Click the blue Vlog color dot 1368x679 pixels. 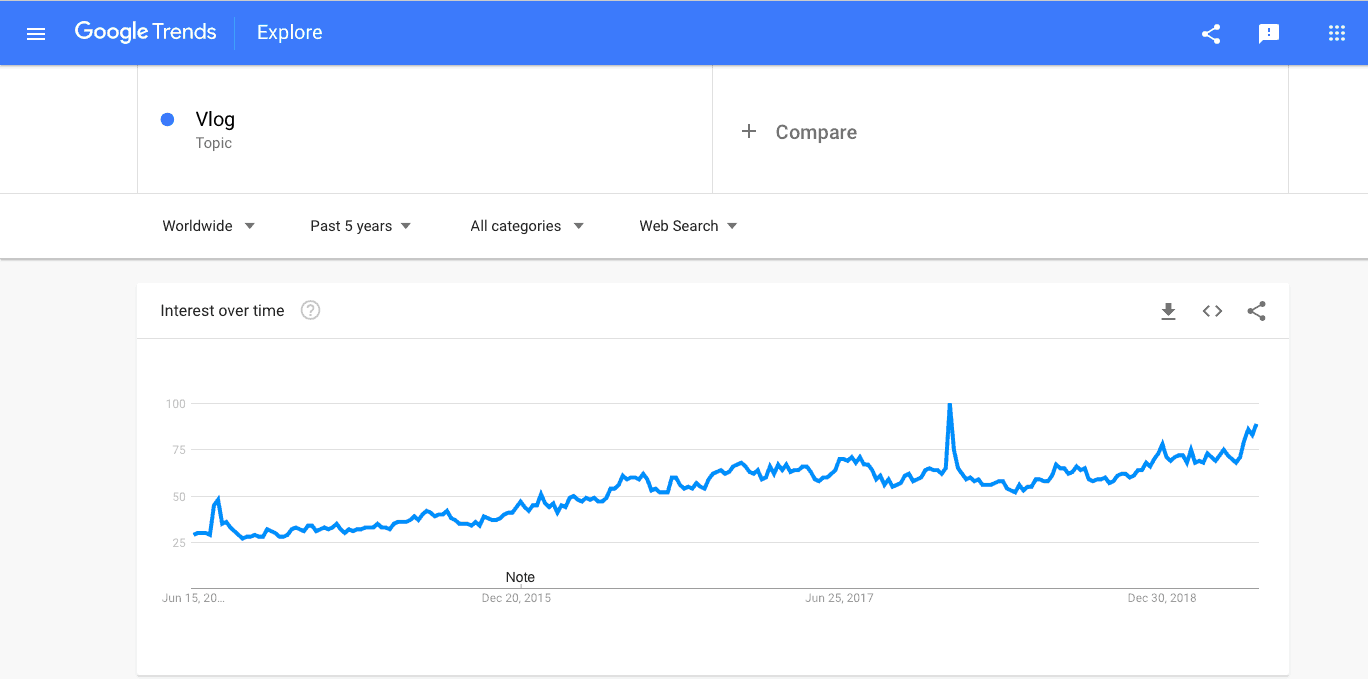pyautogui.click(x=168, y=120)
